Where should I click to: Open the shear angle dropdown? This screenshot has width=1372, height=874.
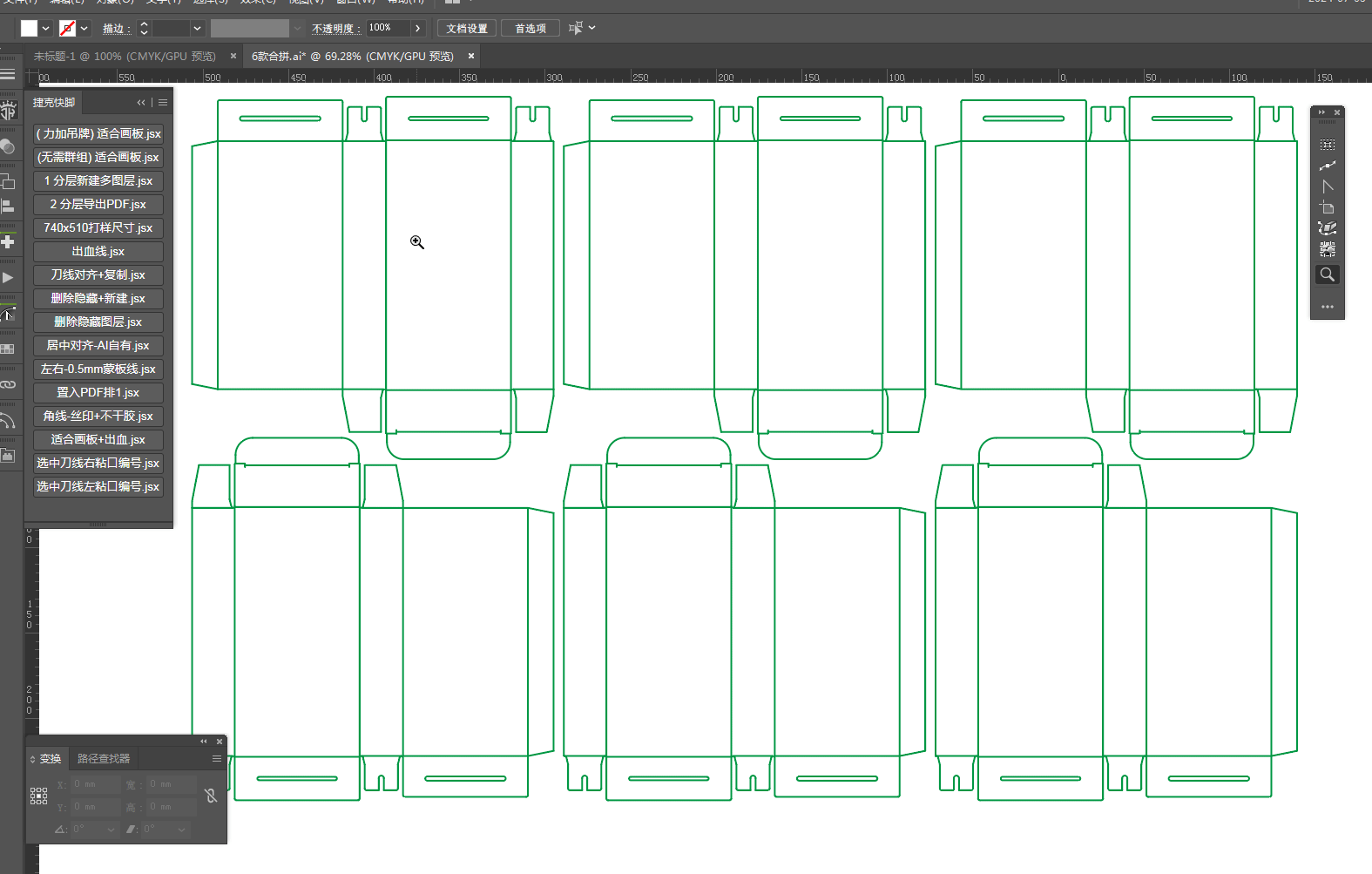[182, 830]
